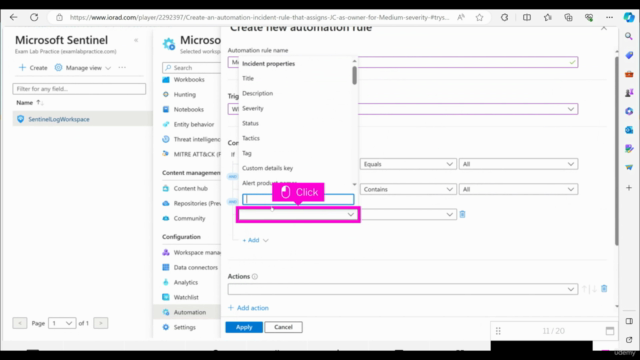Go back with the browser back arrow

click(13, 17)
